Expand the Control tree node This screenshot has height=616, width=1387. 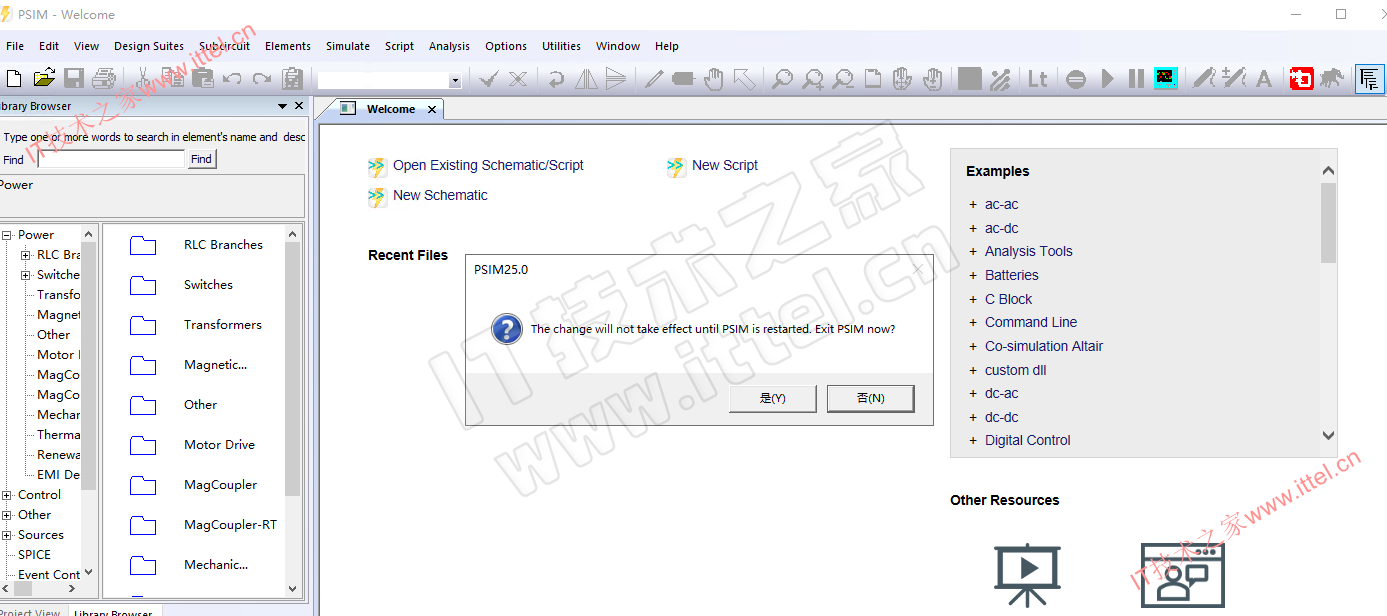click(x=6, y=495)
